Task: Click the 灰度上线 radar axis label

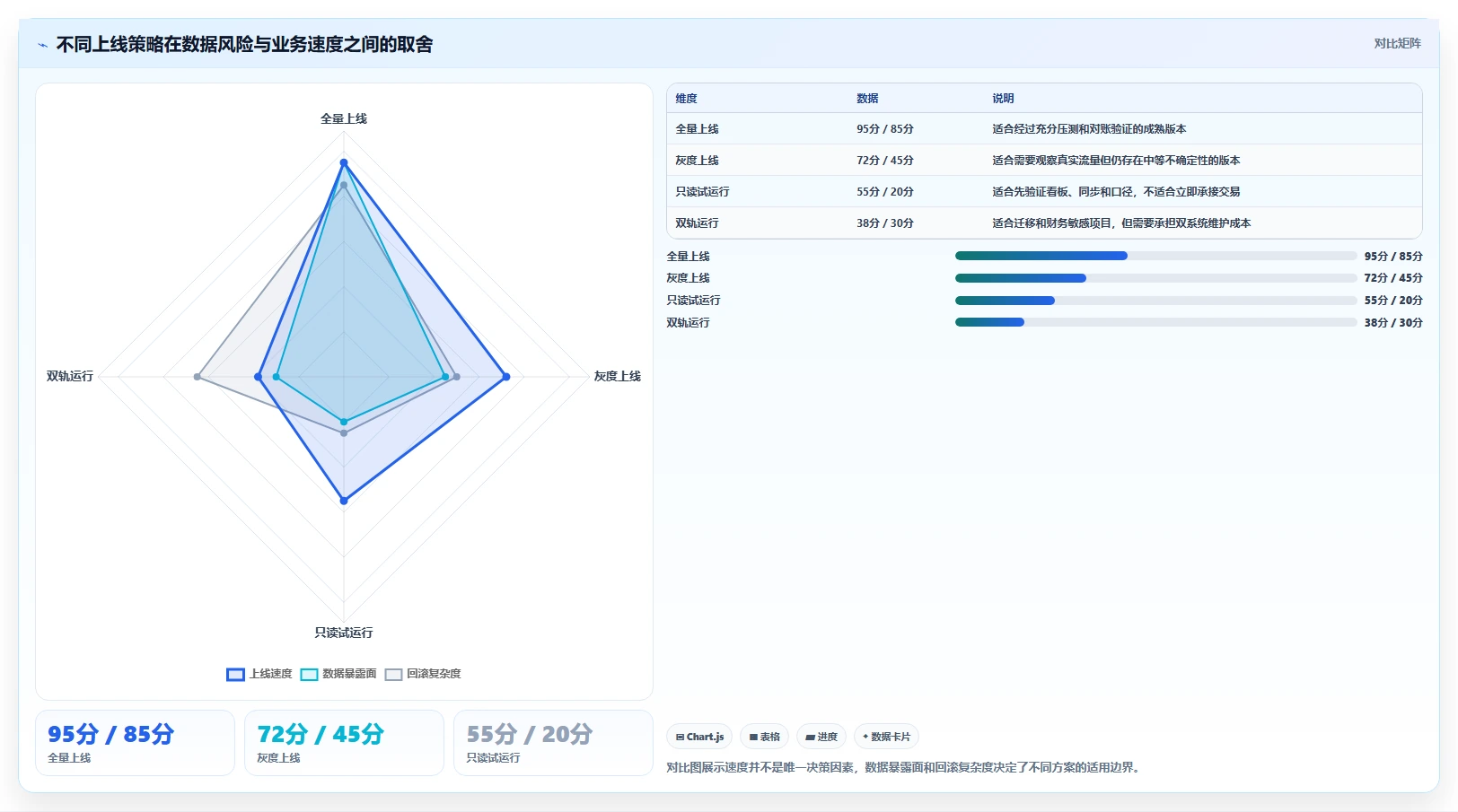Action: tap(618, 376)
